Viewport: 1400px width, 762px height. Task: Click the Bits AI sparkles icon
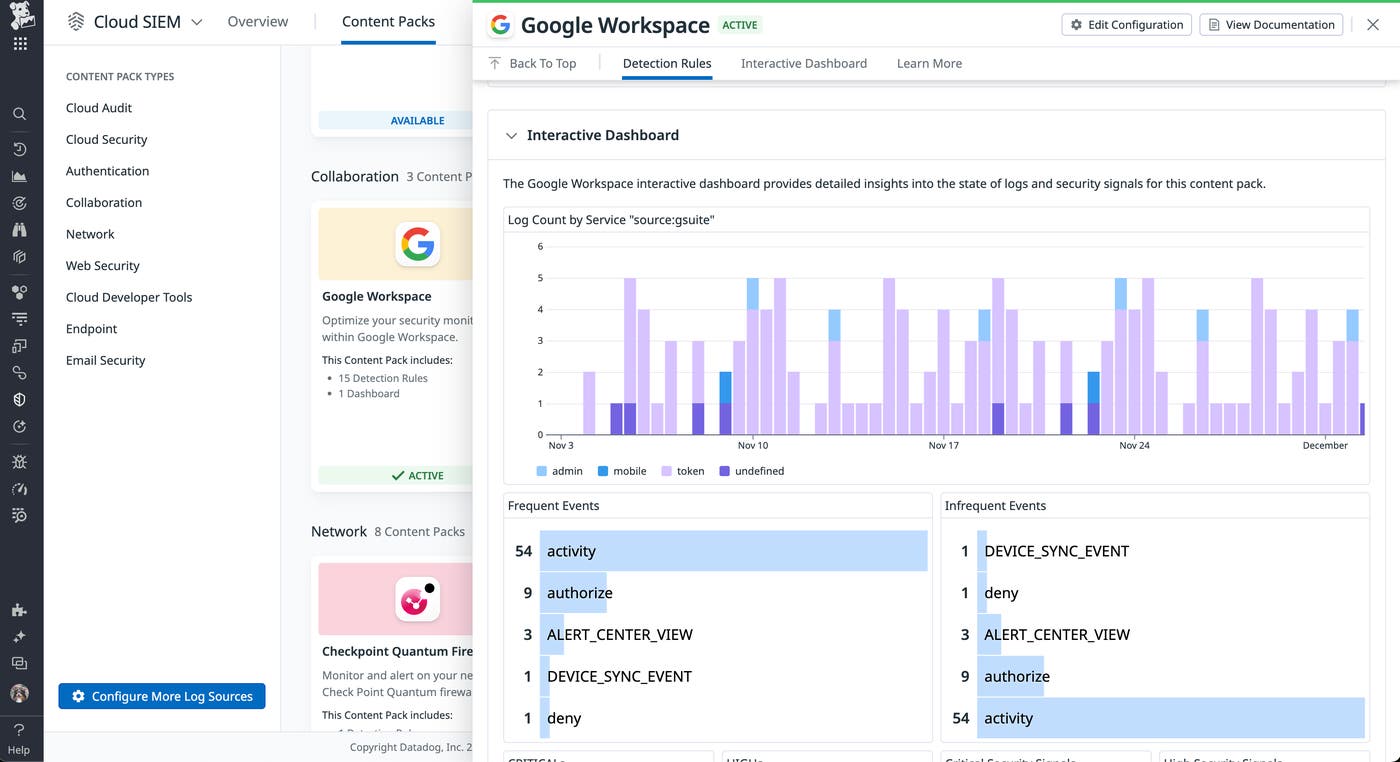20,635
